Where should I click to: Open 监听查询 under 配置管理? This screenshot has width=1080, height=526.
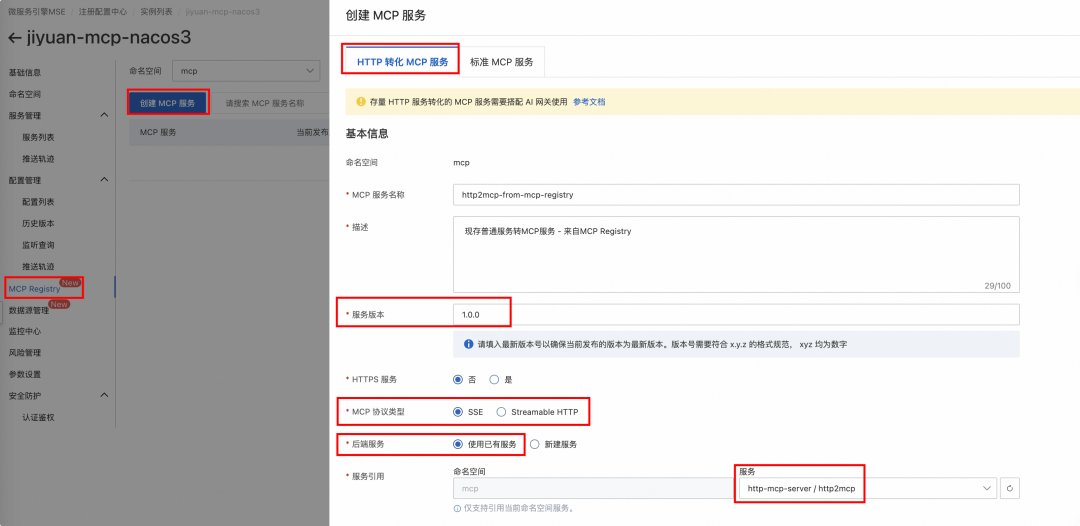pyautogui.click(x=39, y=244)
